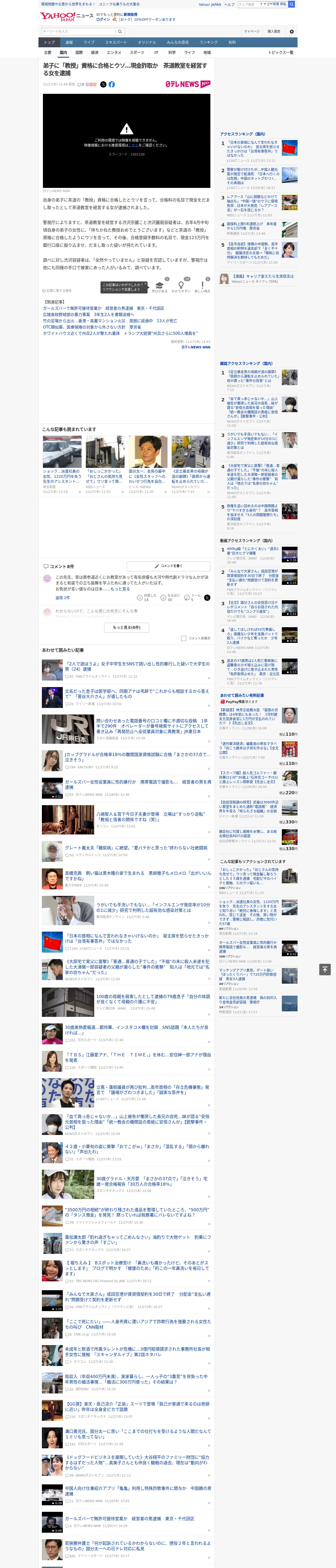Click the ログイン link

[103, 20]
